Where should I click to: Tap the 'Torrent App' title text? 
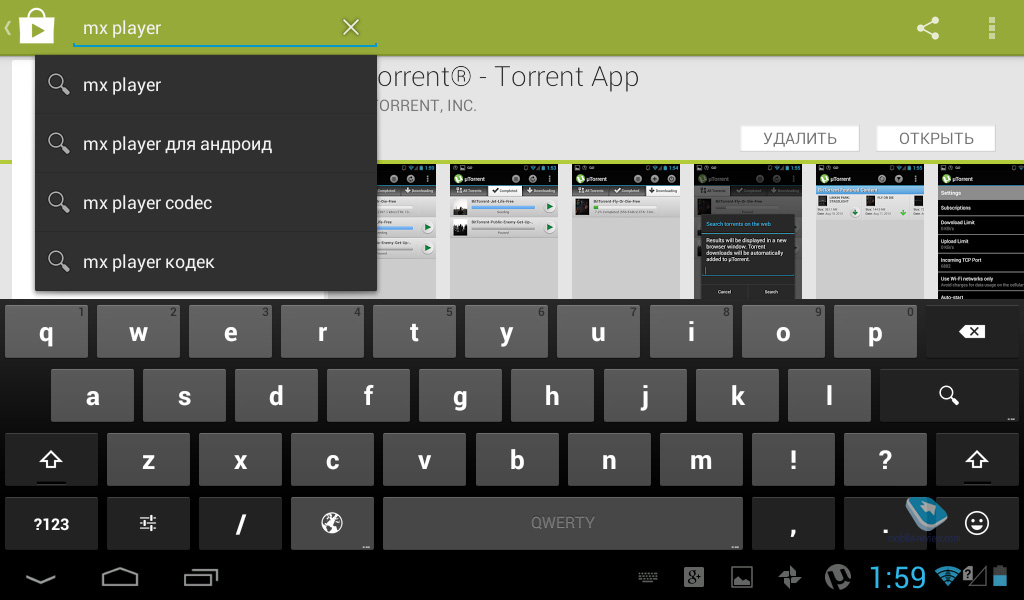pyautogui.click(x=566, y=77)
